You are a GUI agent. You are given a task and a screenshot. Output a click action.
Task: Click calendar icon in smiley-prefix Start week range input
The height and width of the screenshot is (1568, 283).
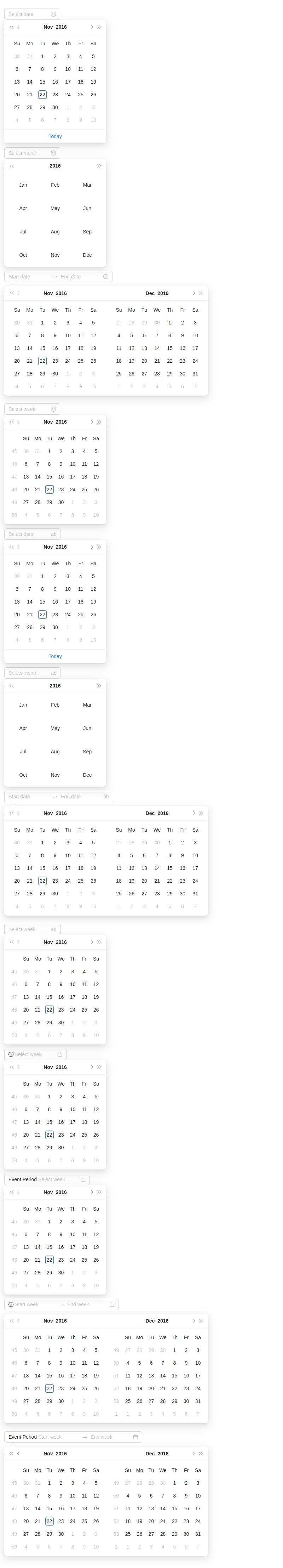point(112,1304)
